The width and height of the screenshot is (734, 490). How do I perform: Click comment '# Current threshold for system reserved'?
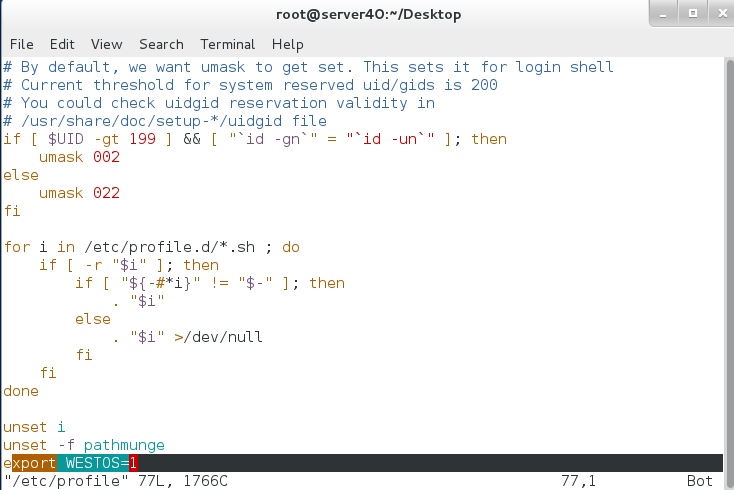[250, 85]
